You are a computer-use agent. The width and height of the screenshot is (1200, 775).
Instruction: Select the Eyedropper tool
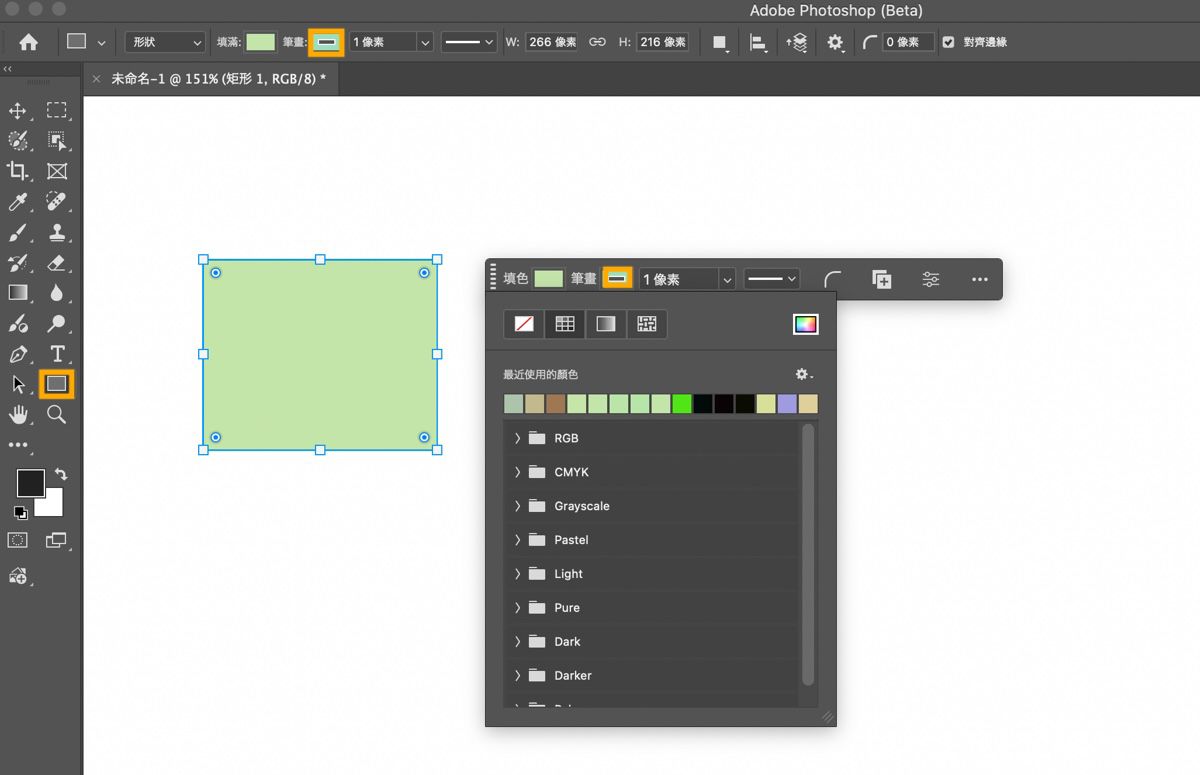[x=18, y=202]
